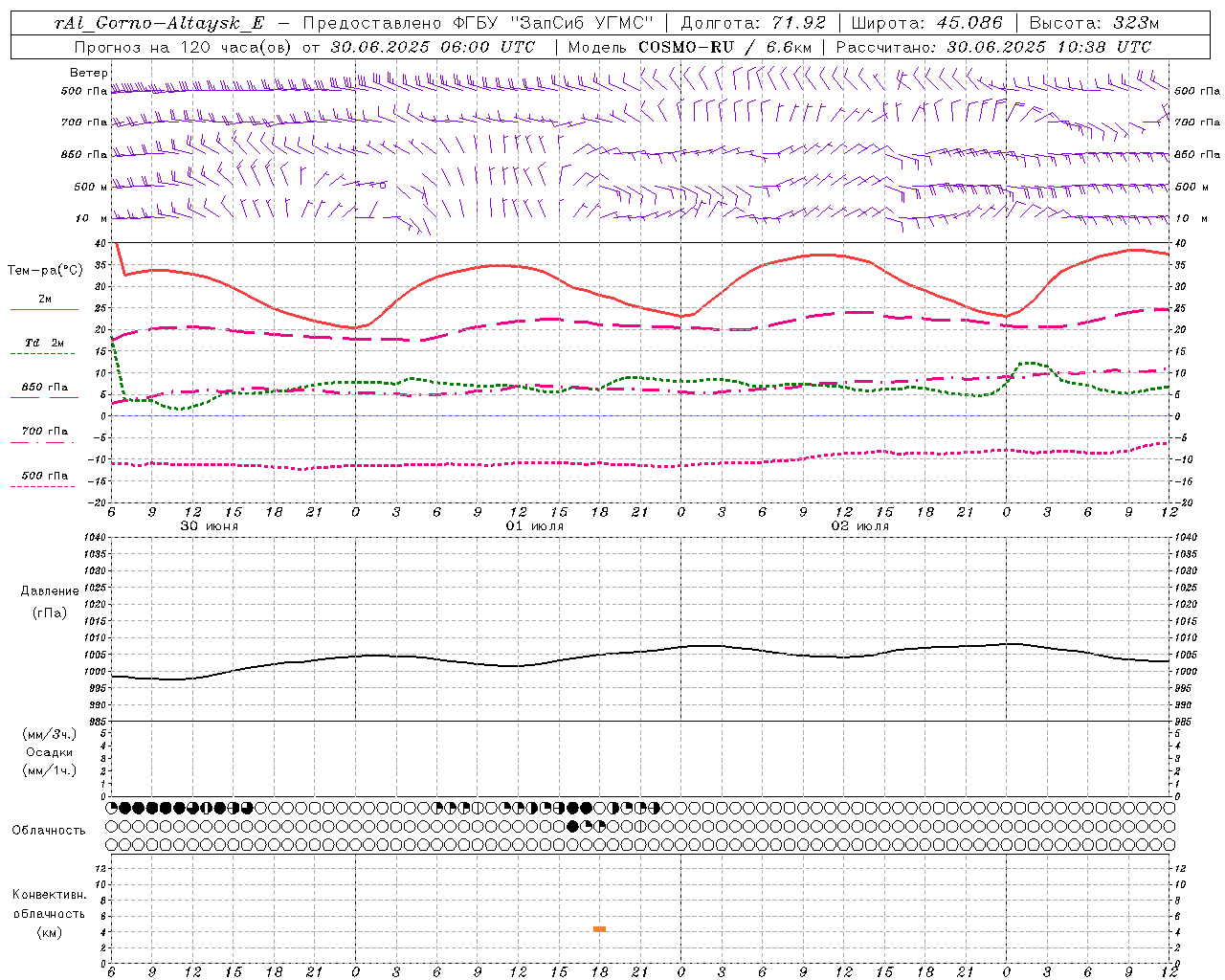
Task: Click the 30 июня date label
Action: [210, 526]
